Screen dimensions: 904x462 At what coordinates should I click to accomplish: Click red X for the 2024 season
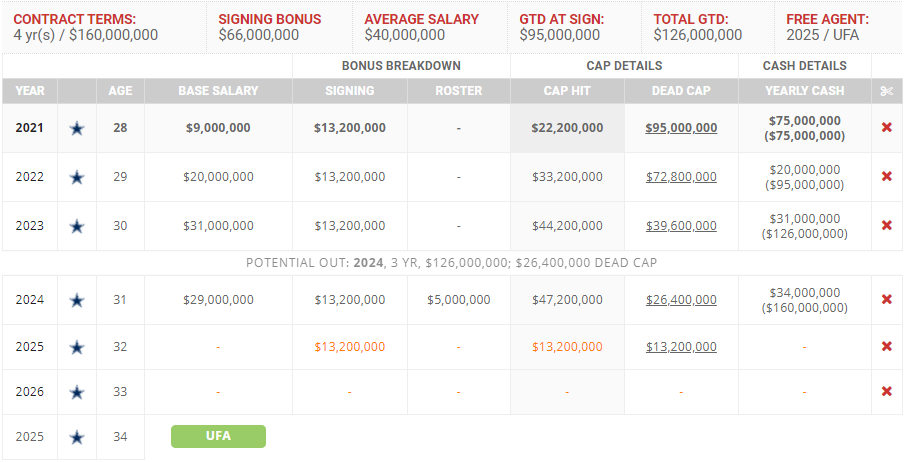click(886, 300)
